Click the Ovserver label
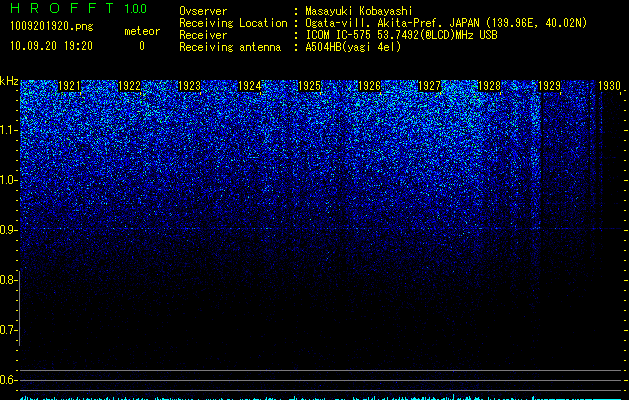The height and width of the screenshot is (400, 629). [x=203, y=11]
